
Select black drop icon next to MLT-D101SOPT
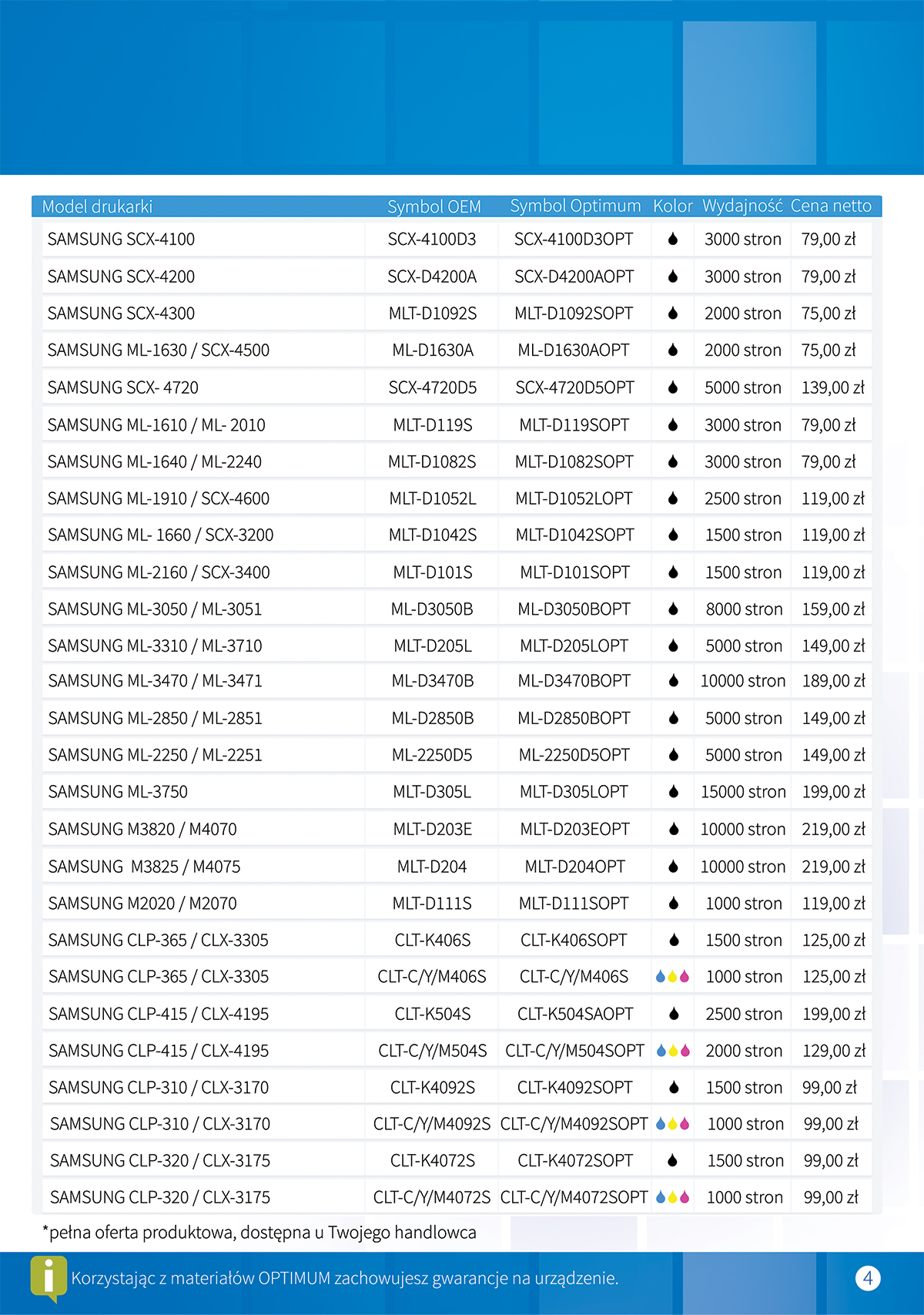[673, 572]
